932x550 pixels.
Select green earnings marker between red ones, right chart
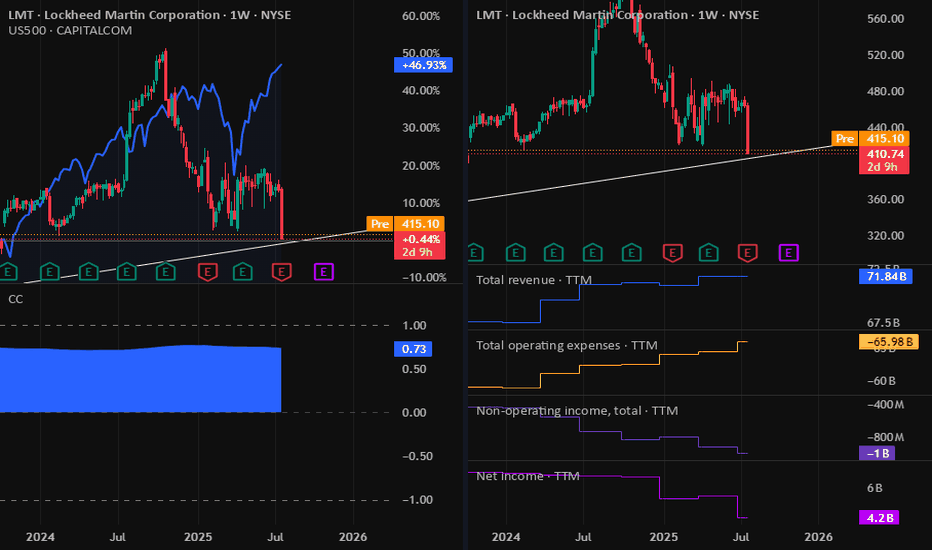(x=708, y=253)
